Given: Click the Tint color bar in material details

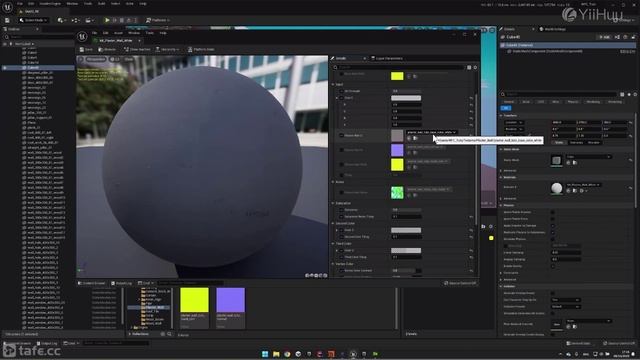Looking at the screenshot, I should 406,98.
